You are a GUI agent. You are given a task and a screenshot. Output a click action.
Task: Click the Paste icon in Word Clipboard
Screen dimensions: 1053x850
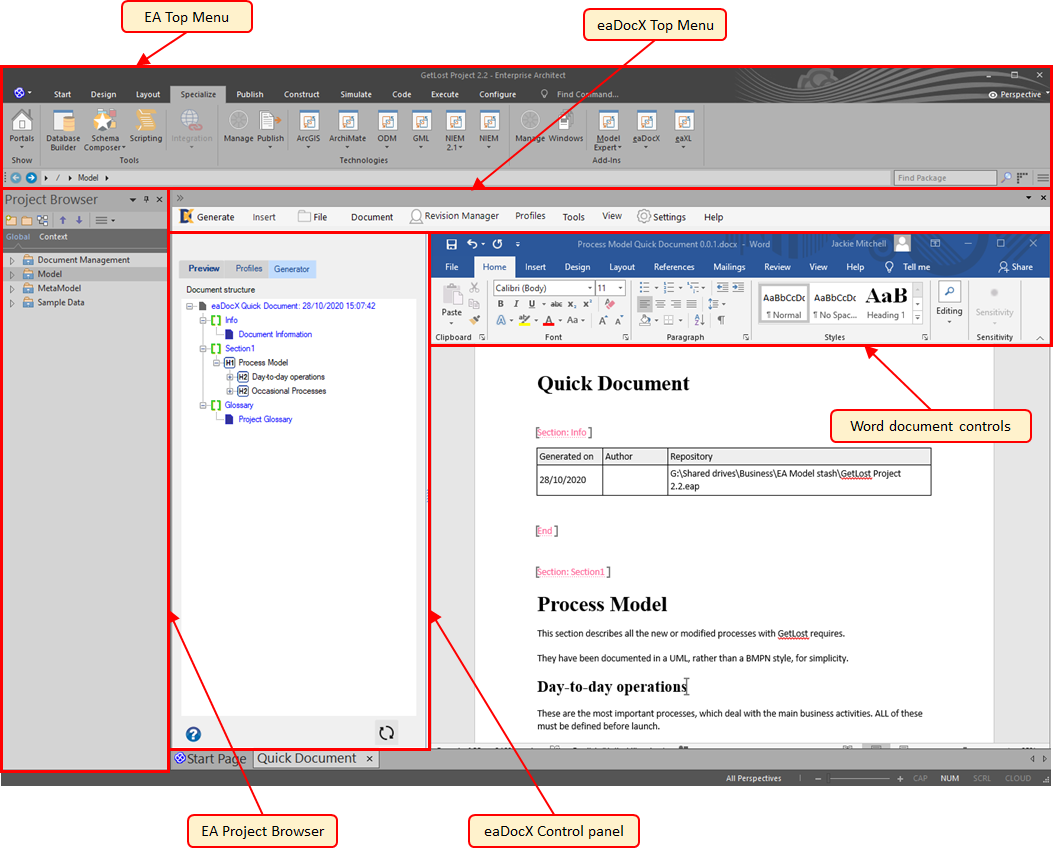point(452,295)
